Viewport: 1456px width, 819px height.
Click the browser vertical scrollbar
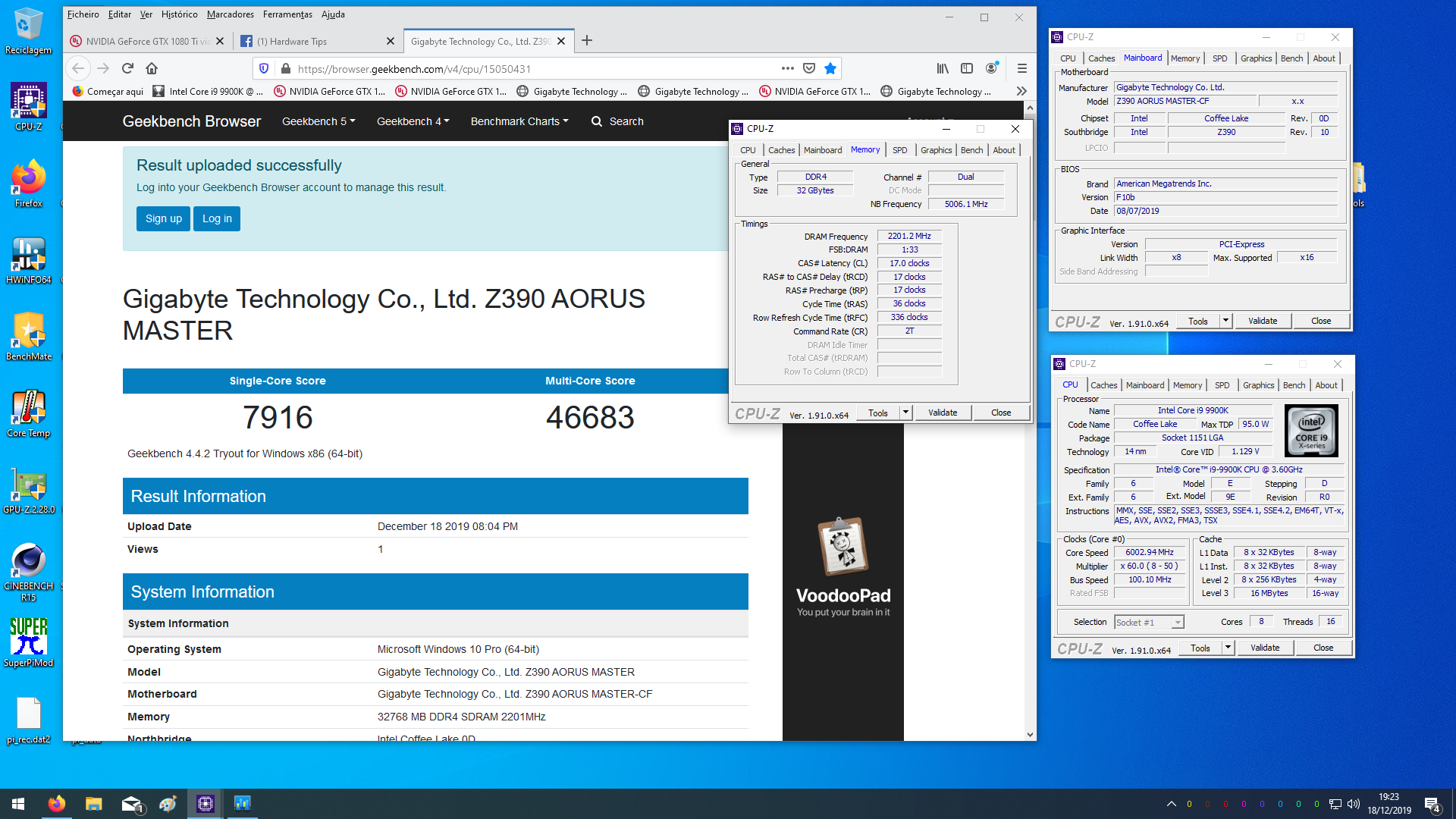tap(1030, 421)
